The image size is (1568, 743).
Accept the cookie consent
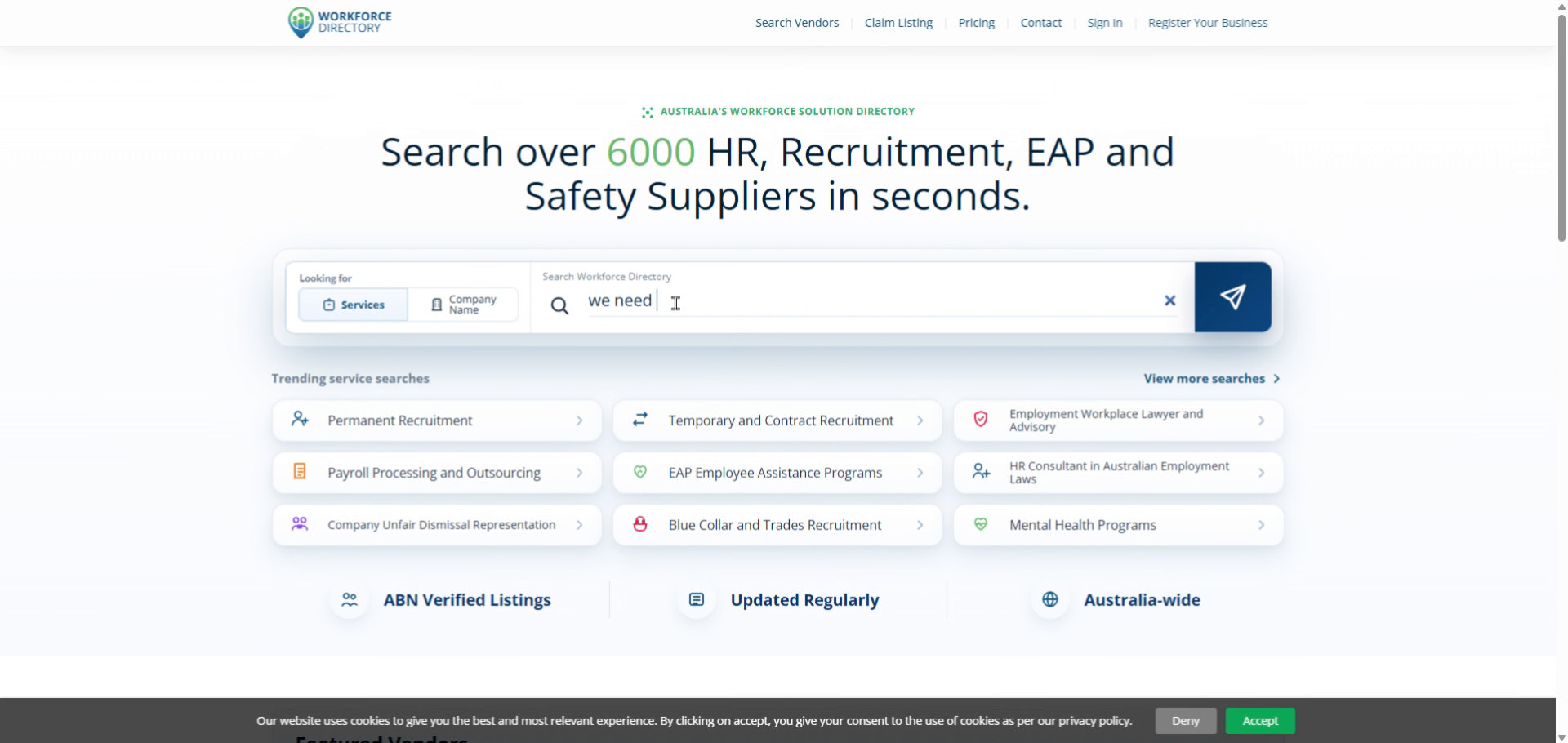coord(1260,721)
